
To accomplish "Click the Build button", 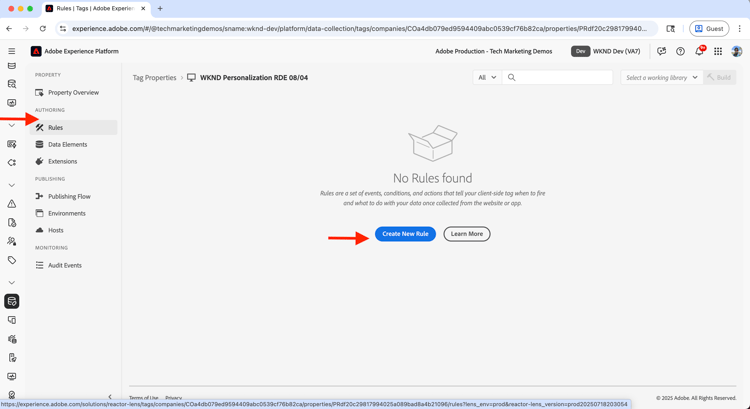I will click(719, 77).
